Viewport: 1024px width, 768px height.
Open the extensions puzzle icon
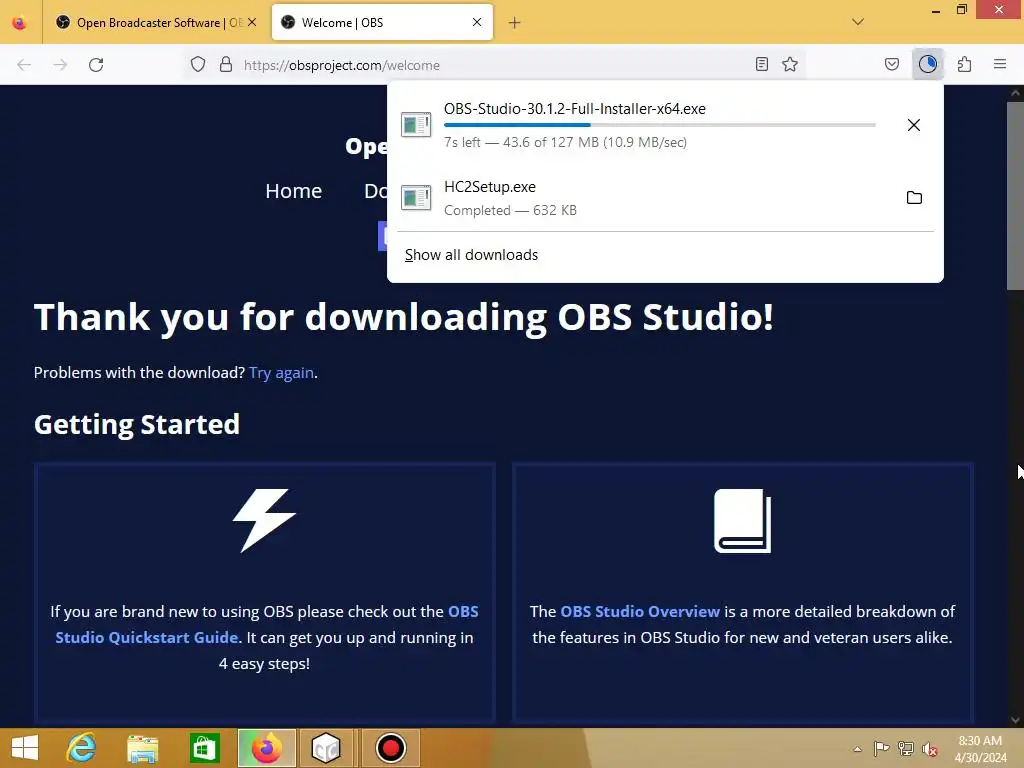(965, 64)
